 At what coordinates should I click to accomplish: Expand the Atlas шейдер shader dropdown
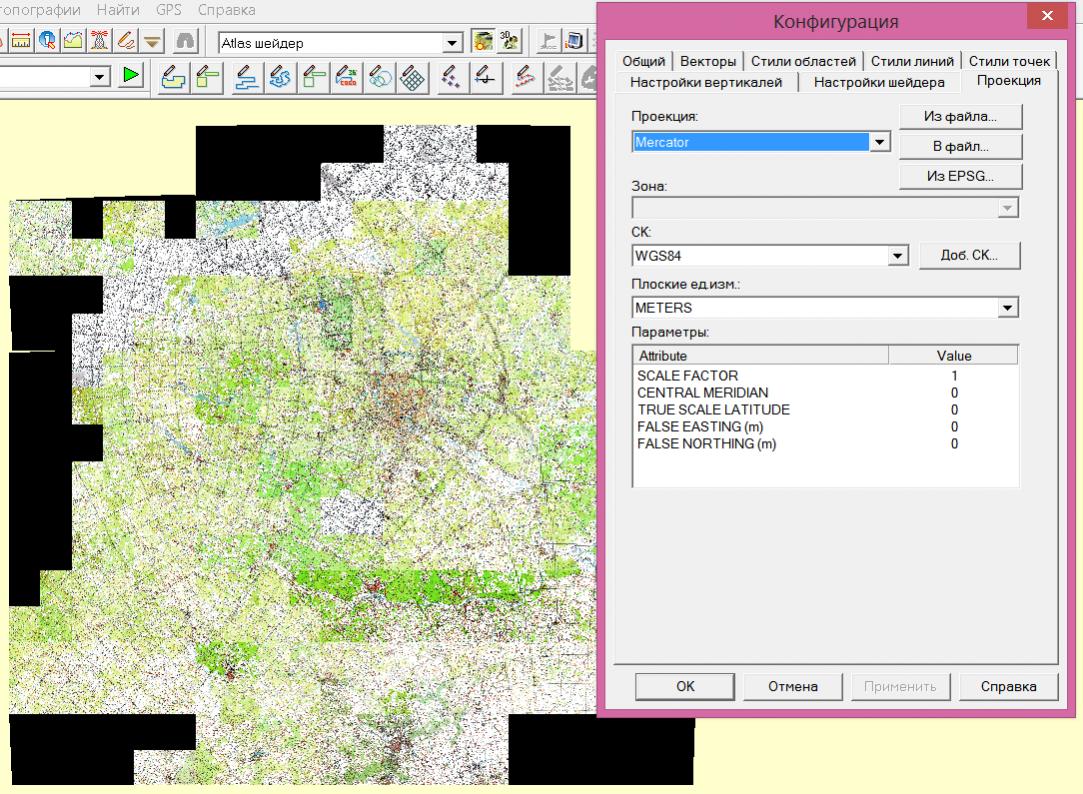(x=453, y=43)
